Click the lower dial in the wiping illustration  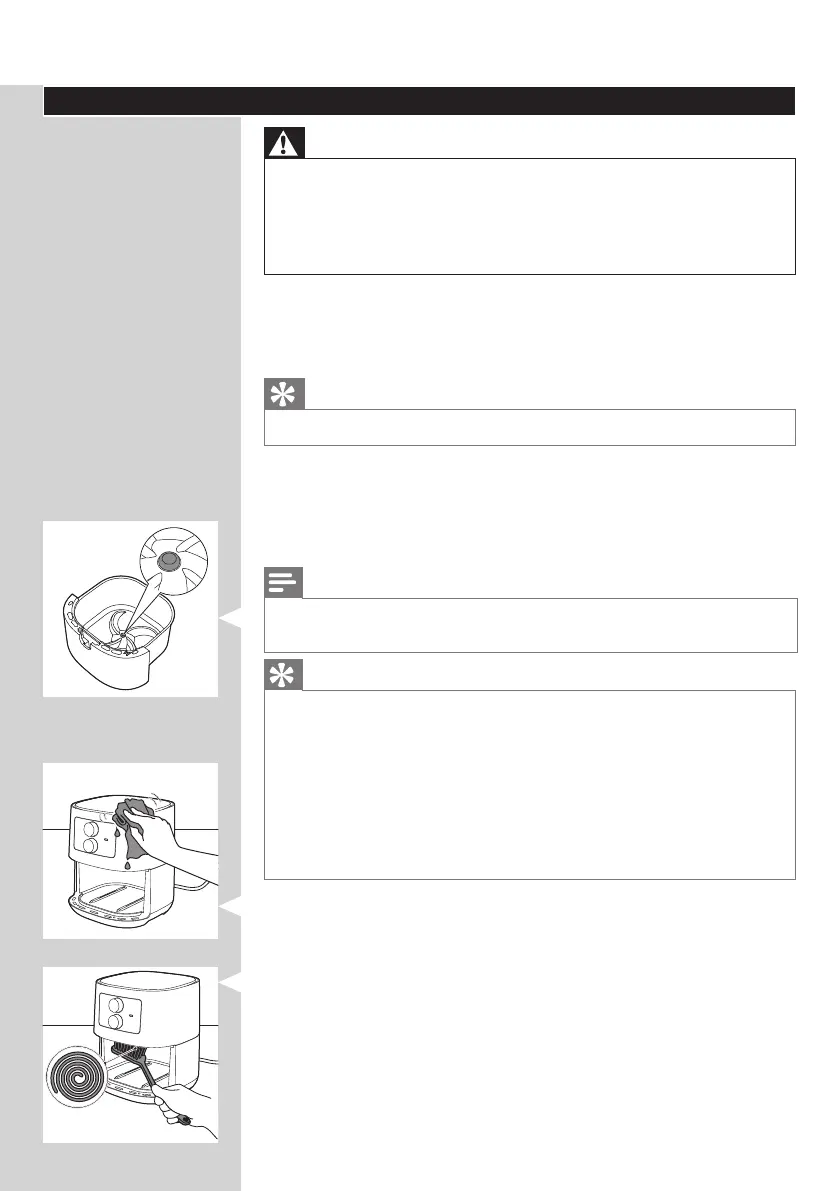[90, 845]
